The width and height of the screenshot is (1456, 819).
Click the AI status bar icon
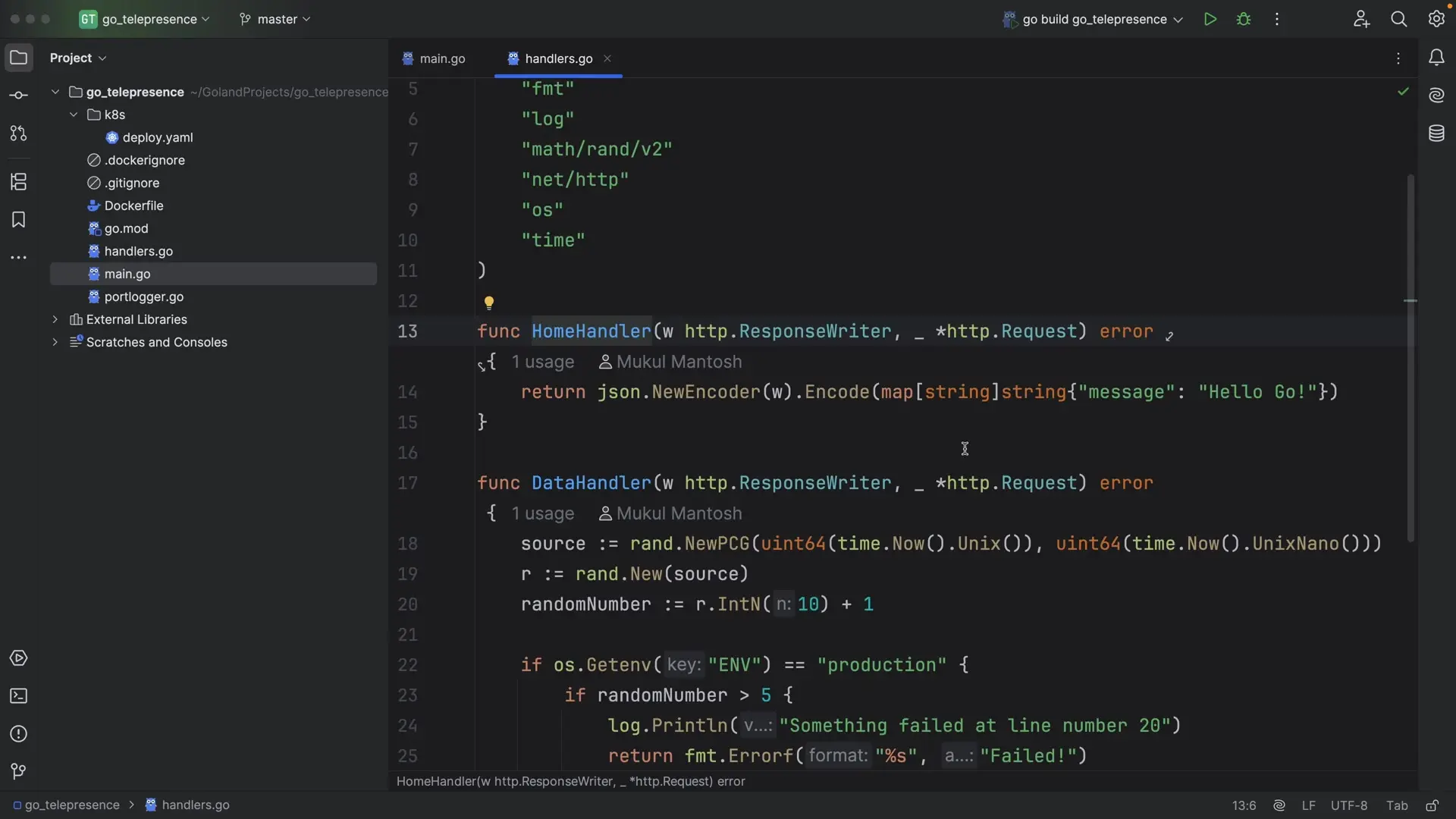[1279, 805]
